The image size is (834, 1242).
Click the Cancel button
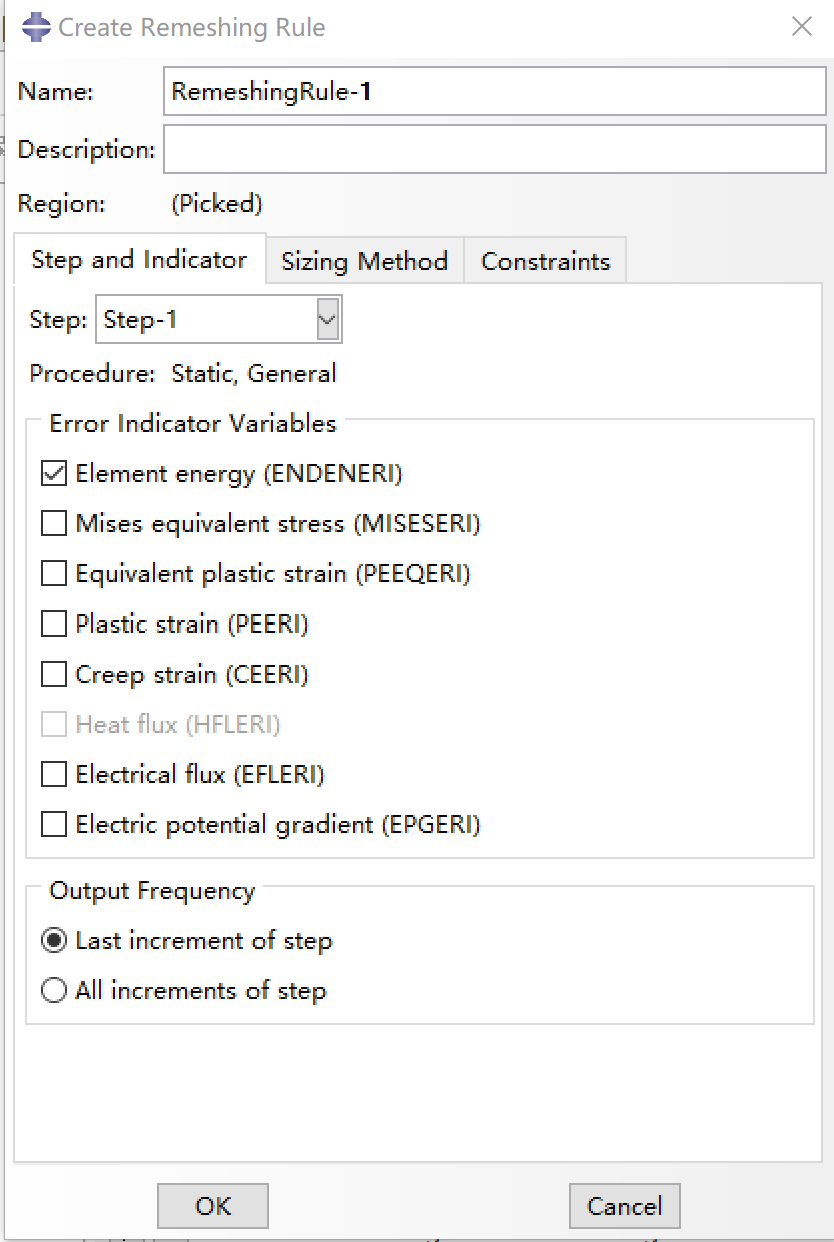[x=624, y=1206]
